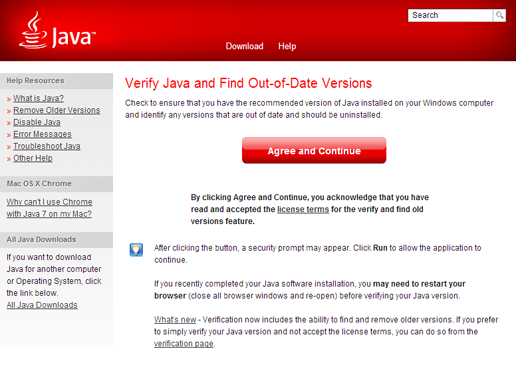The image size is (516, 365).
Task: Click the Help Resources section header
Action: click(x=56, y=81)
